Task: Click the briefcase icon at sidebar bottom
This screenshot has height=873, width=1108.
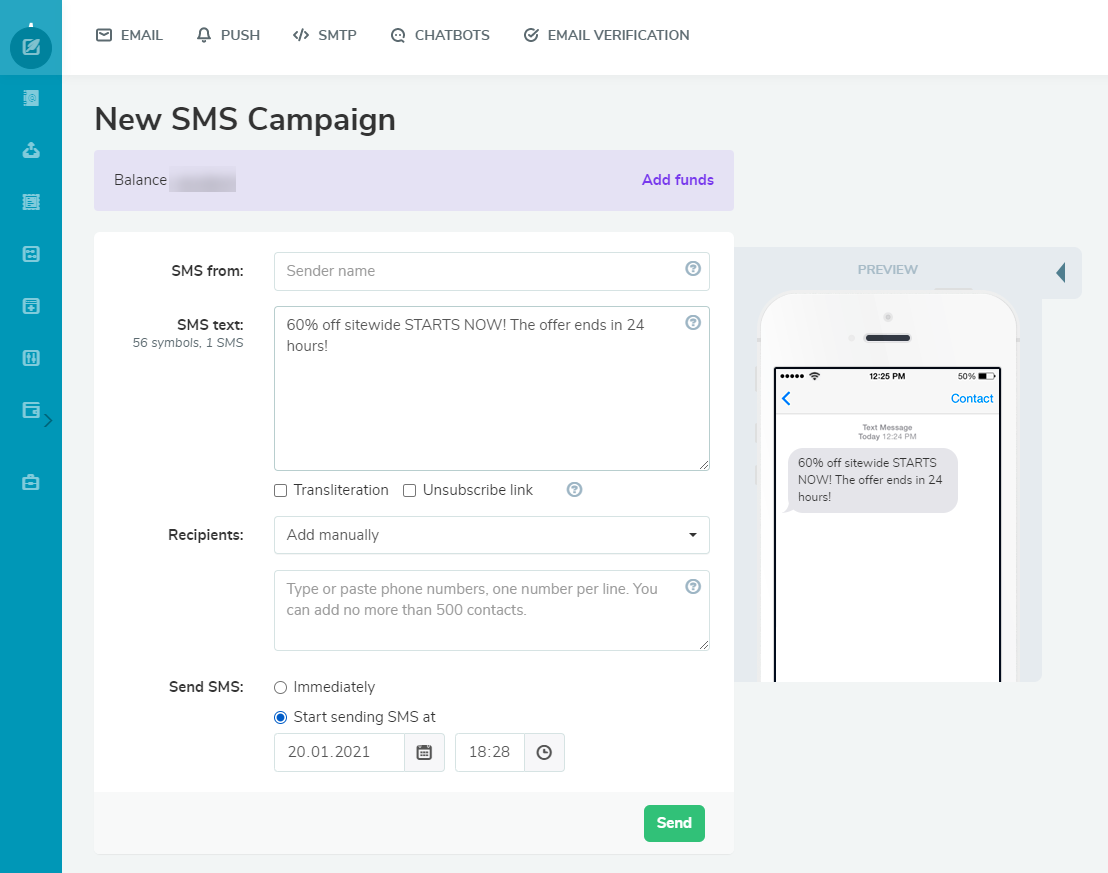Action: coord(31,481)
